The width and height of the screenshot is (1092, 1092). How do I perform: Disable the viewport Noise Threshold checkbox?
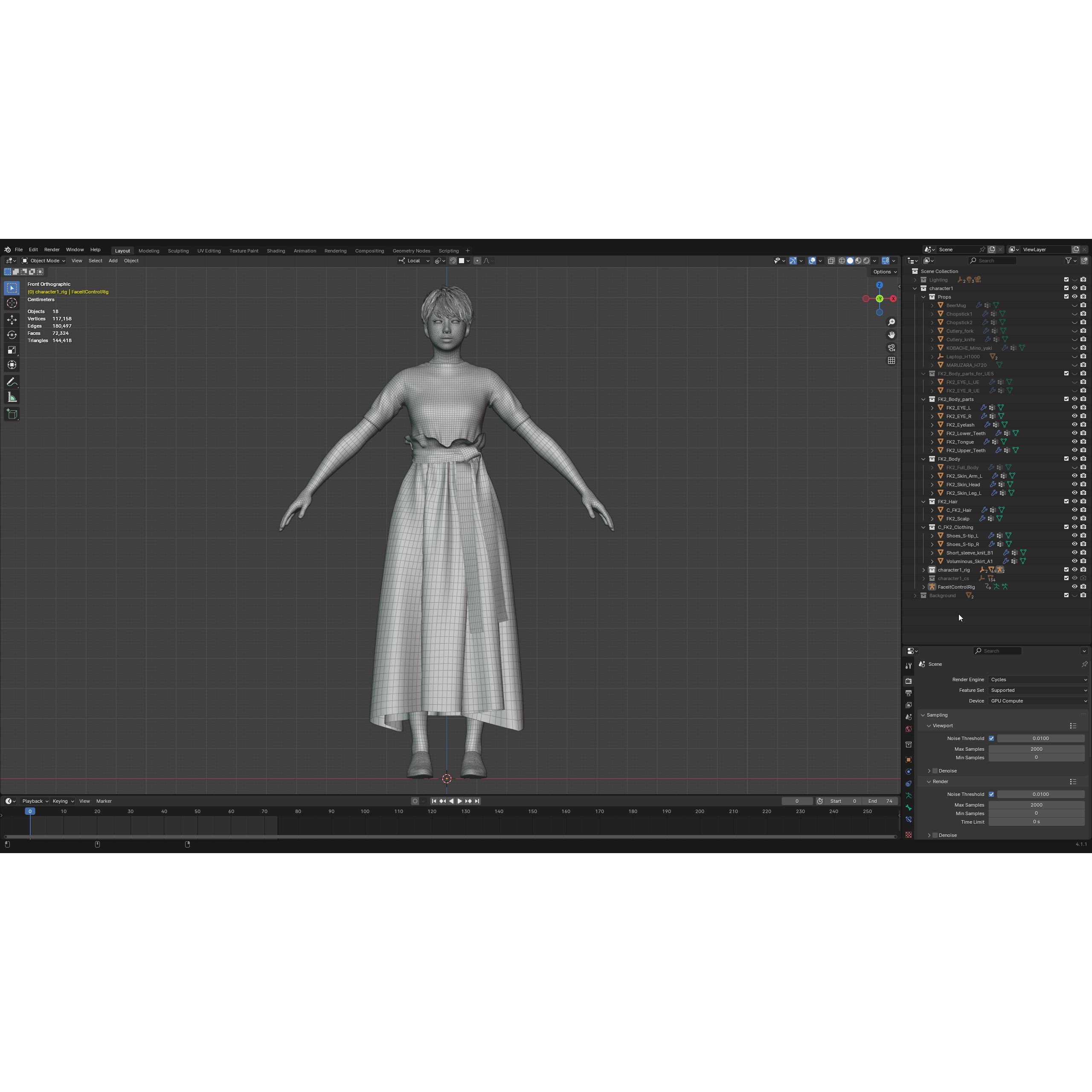point(991,738)
